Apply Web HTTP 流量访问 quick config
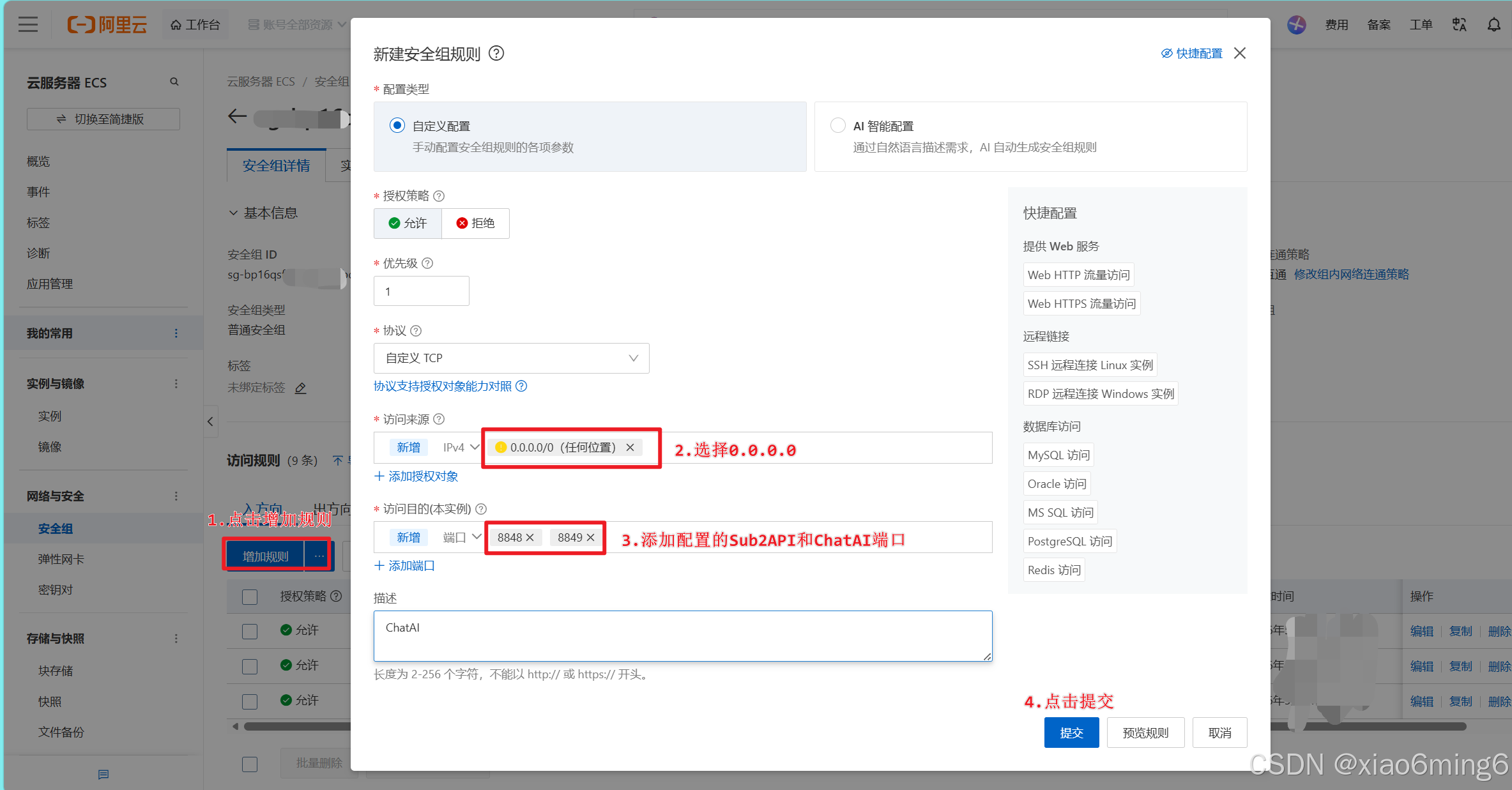Image resolution: width=1512 pixels, height=790 pixels. click(x=1078, y=275)
